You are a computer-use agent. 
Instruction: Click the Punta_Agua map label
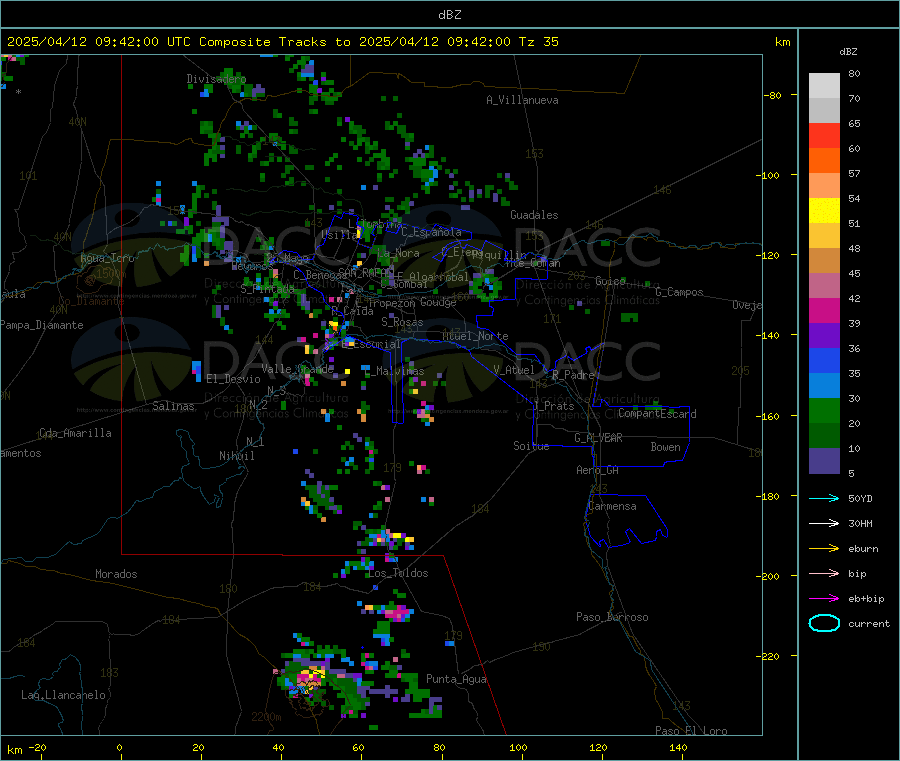456,679
